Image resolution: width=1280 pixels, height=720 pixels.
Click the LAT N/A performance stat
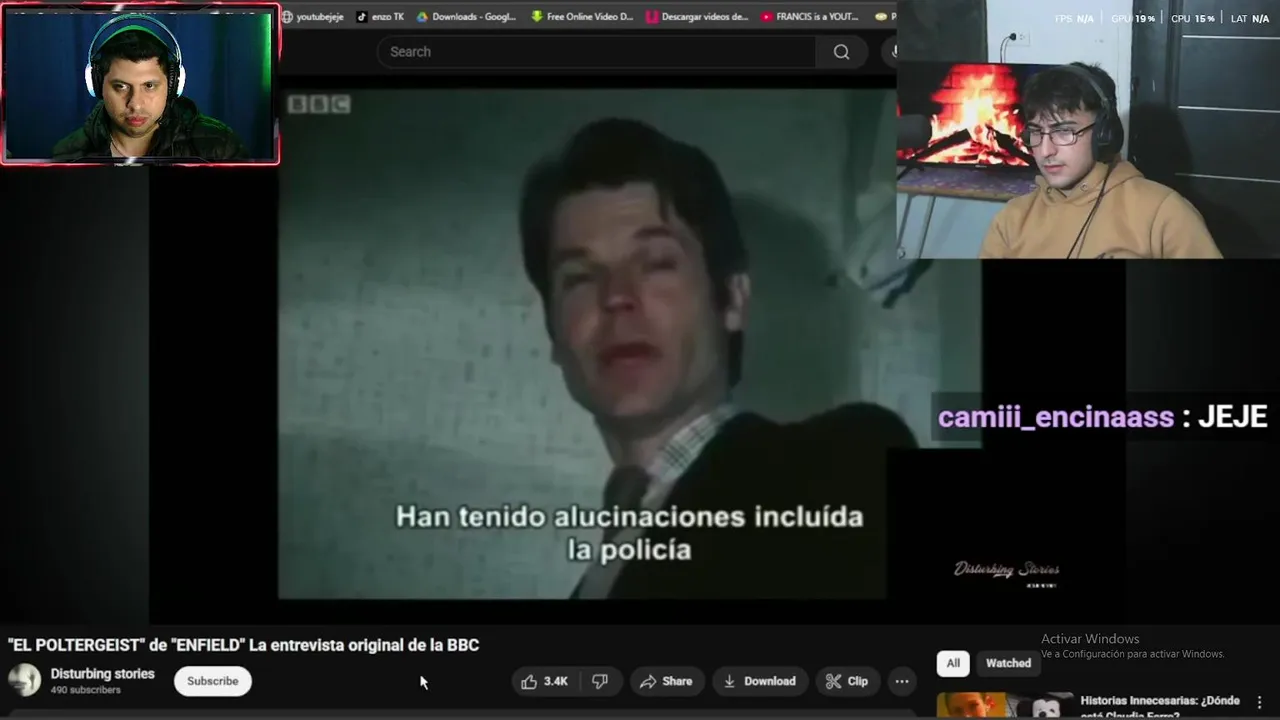(1250, 19)
